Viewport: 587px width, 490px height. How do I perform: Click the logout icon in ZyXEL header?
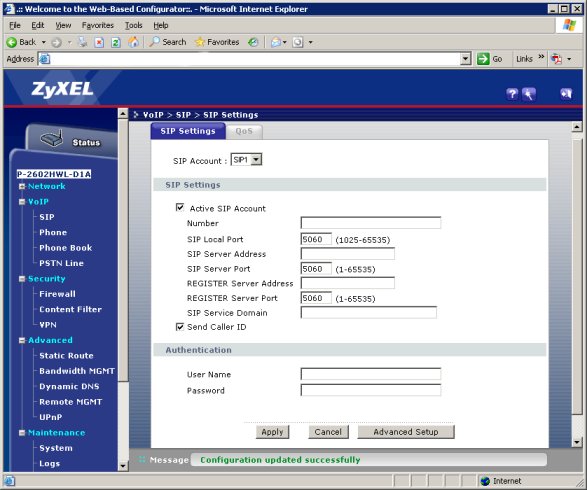[x=566, y=94]
